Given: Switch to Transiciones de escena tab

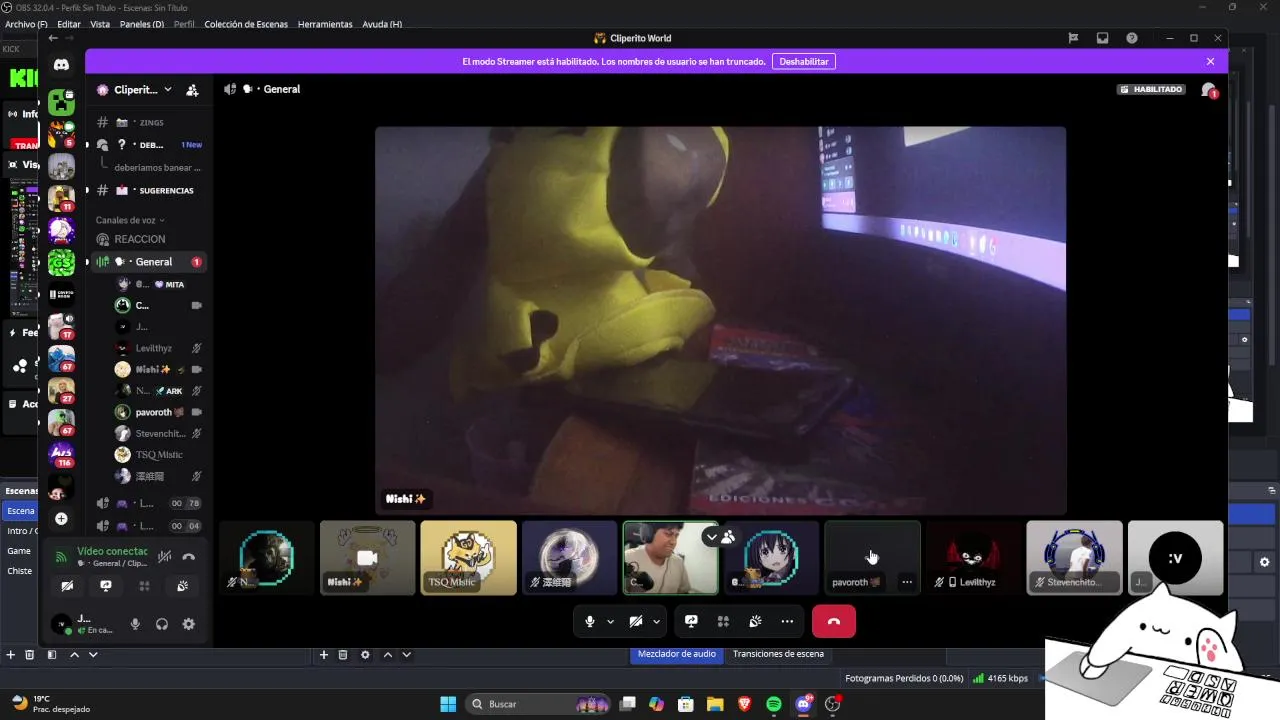Looking at the screenshot, I should [x=778, y=654].
